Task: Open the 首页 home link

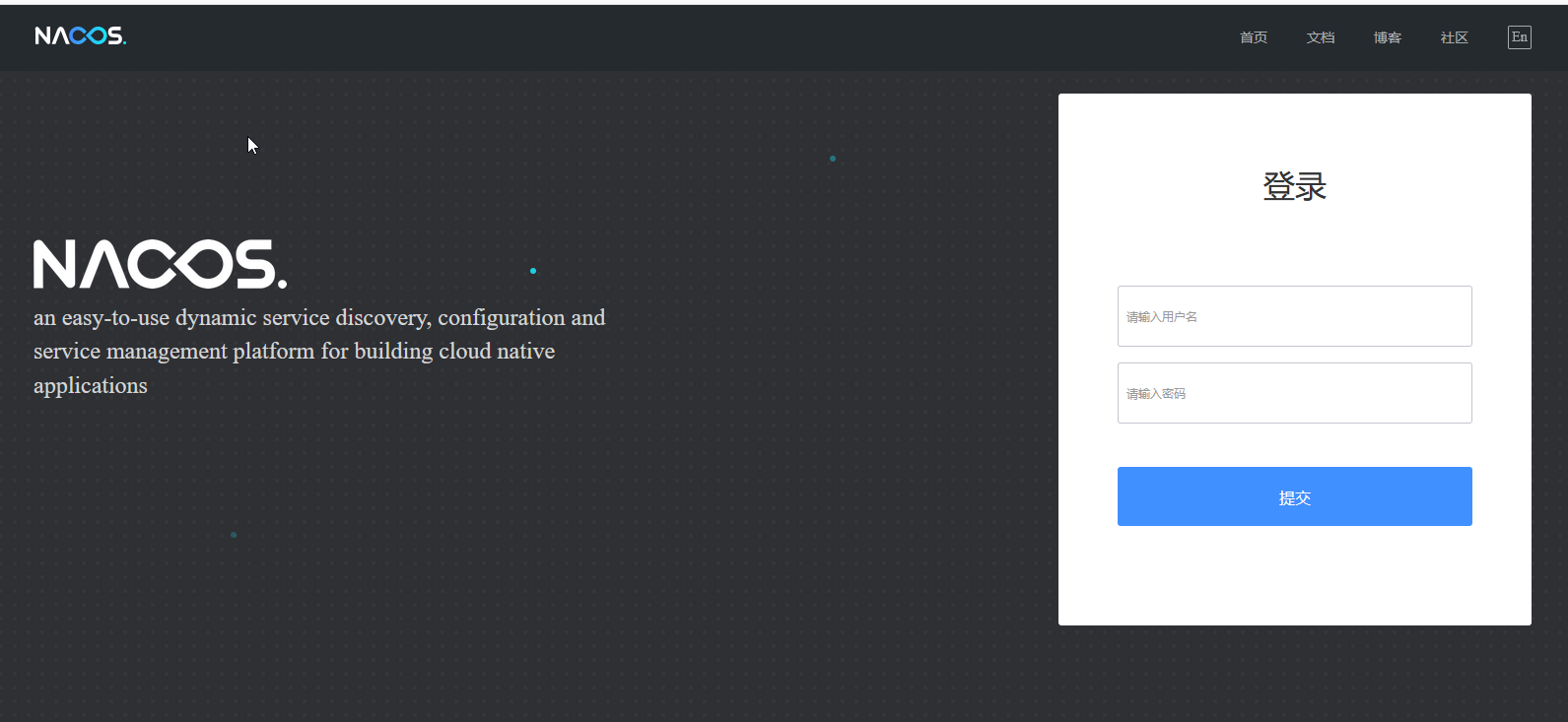Action: tap(1254, 37)
